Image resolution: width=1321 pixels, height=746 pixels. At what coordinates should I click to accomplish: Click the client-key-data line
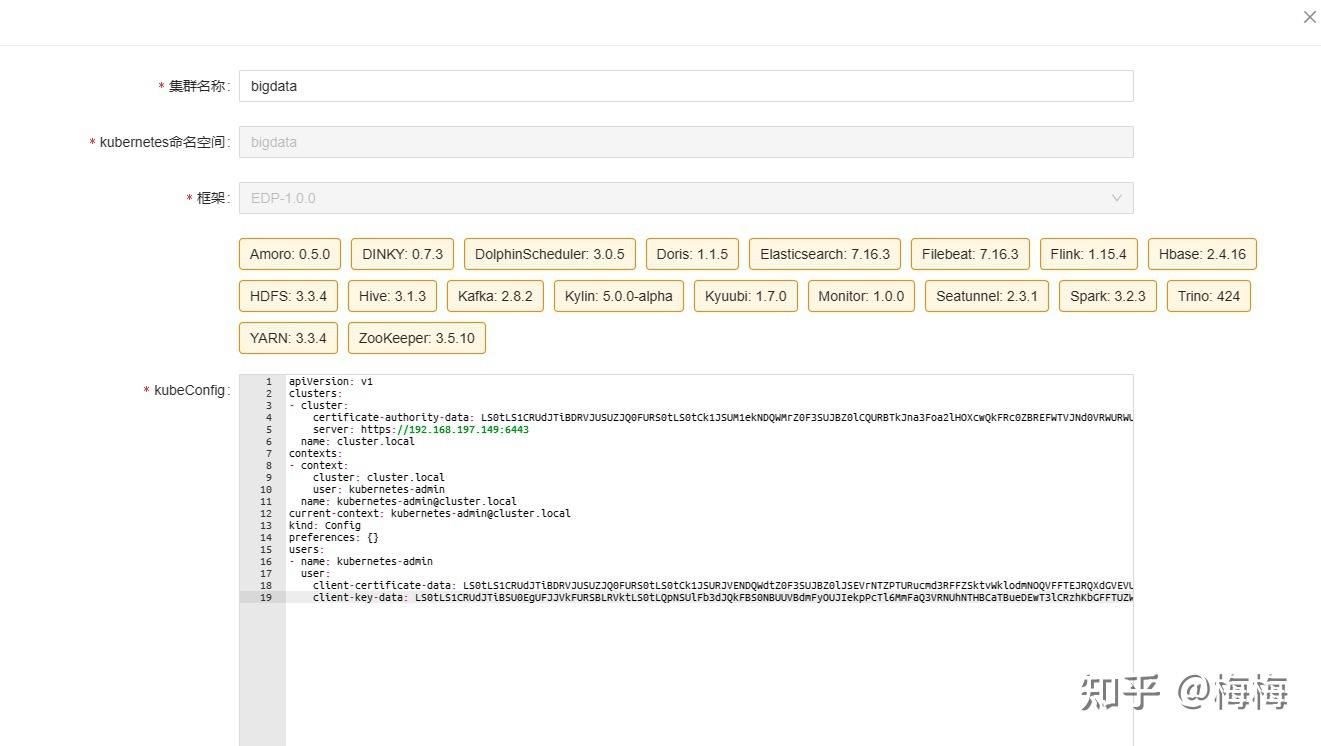(x=722, y=597)
